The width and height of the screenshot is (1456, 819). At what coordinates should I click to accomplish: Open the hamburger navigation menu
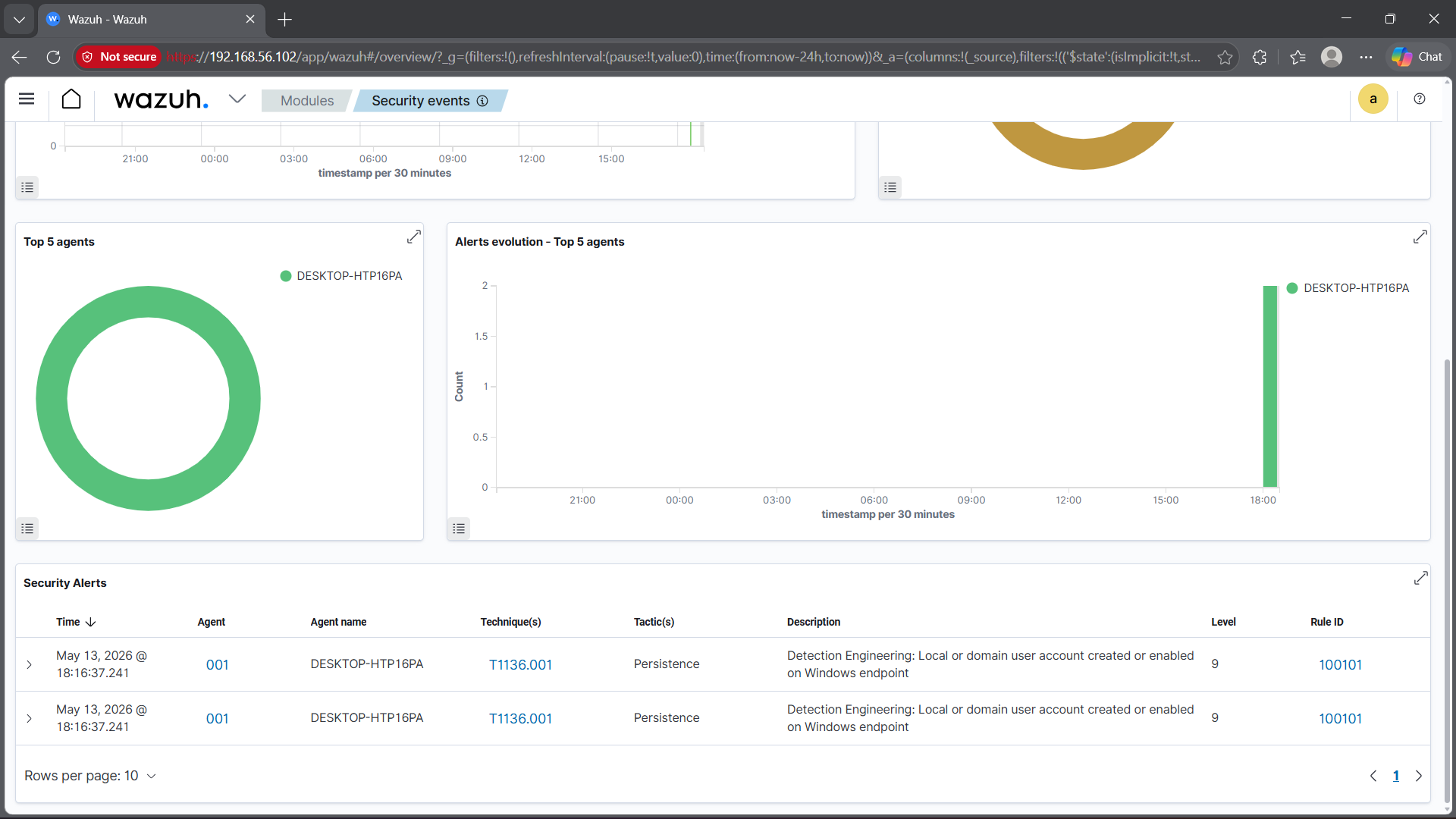tap(27, 99)
